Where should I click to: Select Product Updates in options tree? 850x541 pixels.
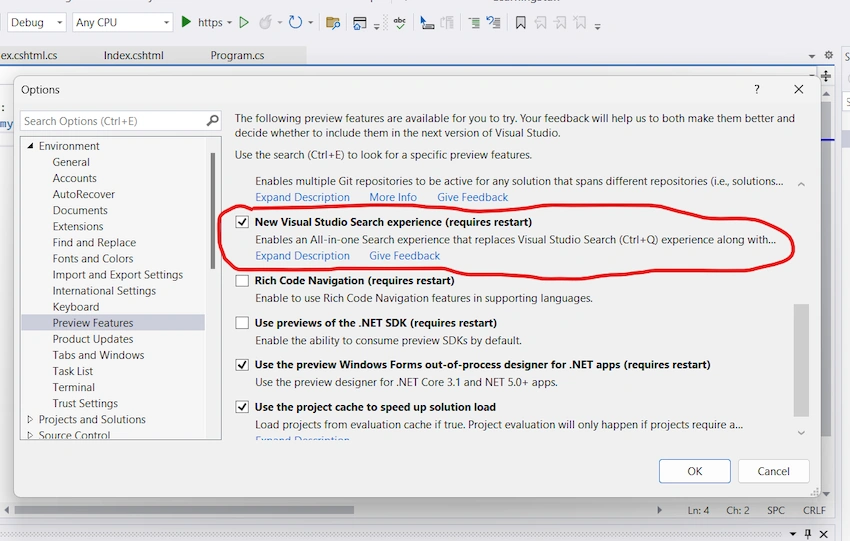pos(93,338)
